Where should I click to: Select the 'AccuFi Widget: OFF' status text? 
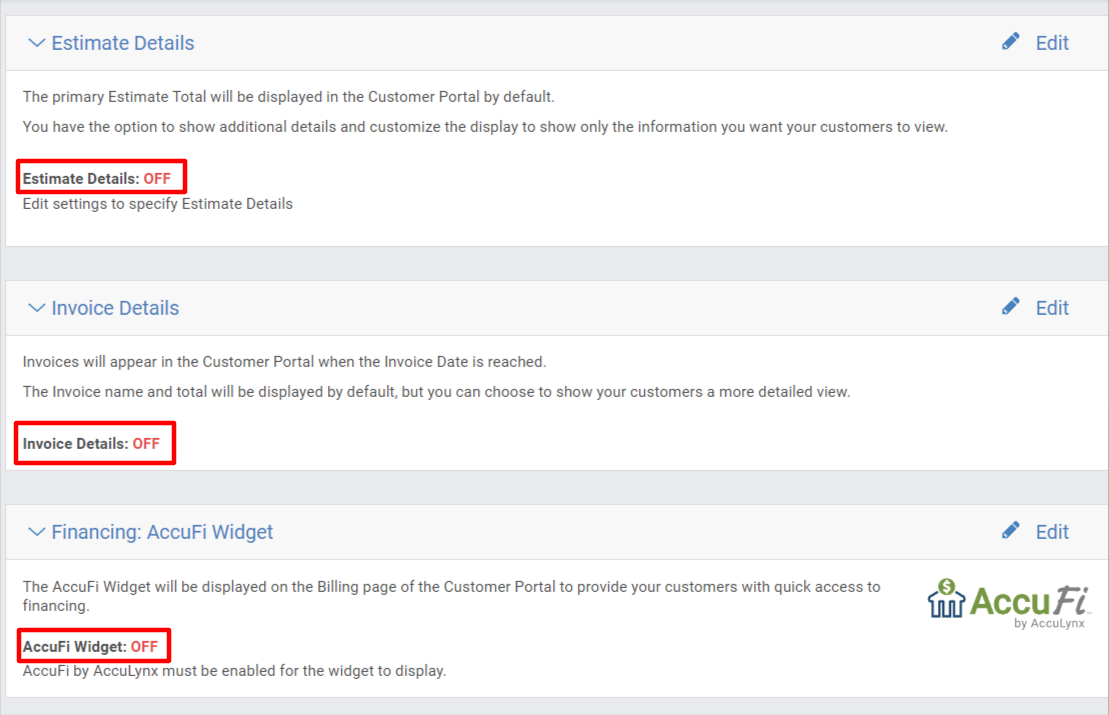[91, 646]
